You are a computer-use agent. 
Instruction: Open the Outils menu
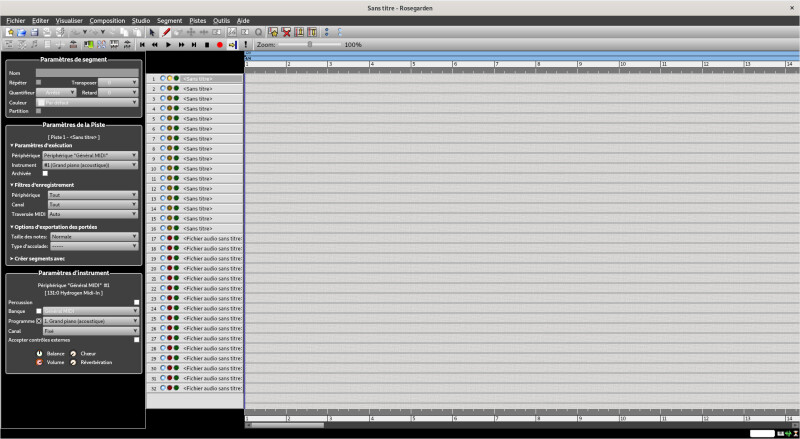[x=221, y=20]
